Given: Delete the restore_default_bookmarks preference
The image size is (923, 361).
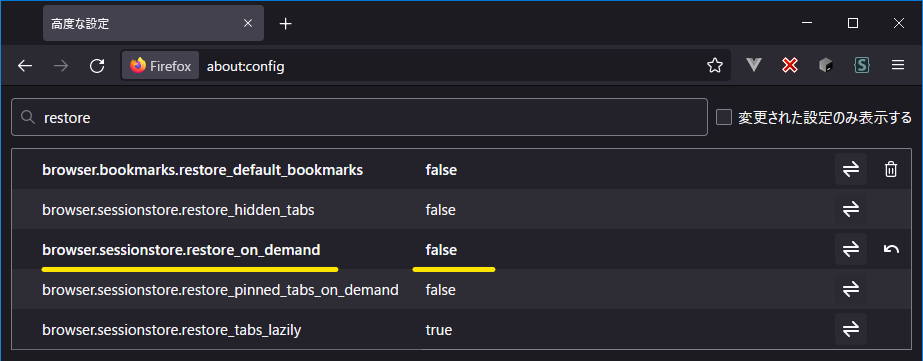Looking at the screenshot, I should (891, 170).
